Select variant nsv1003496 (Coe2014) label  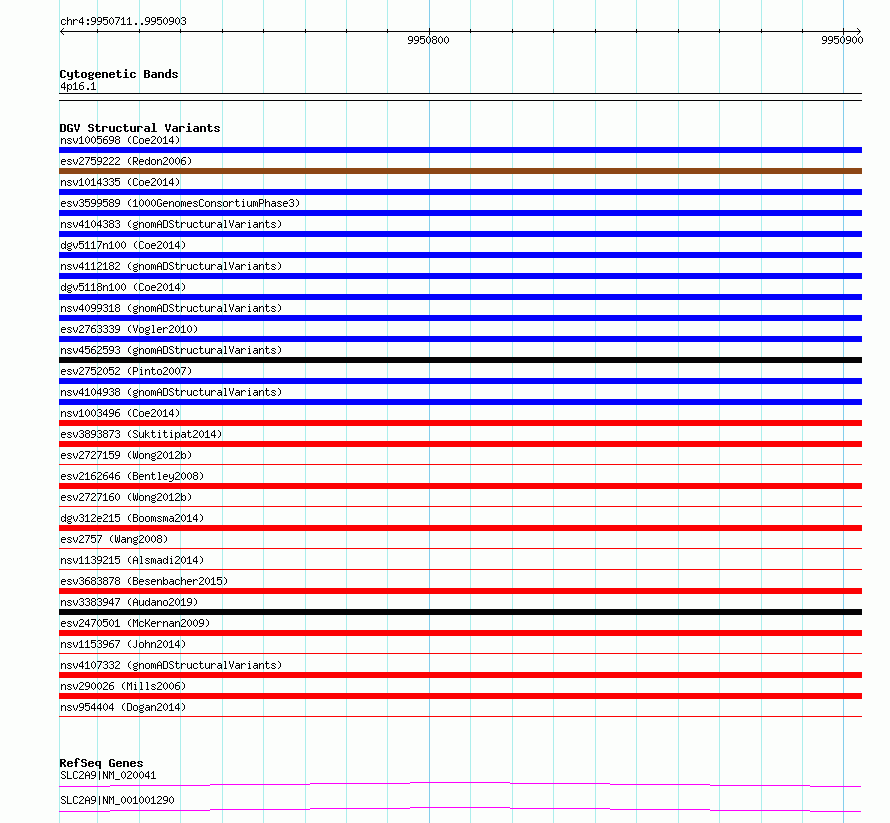[120, 413]
